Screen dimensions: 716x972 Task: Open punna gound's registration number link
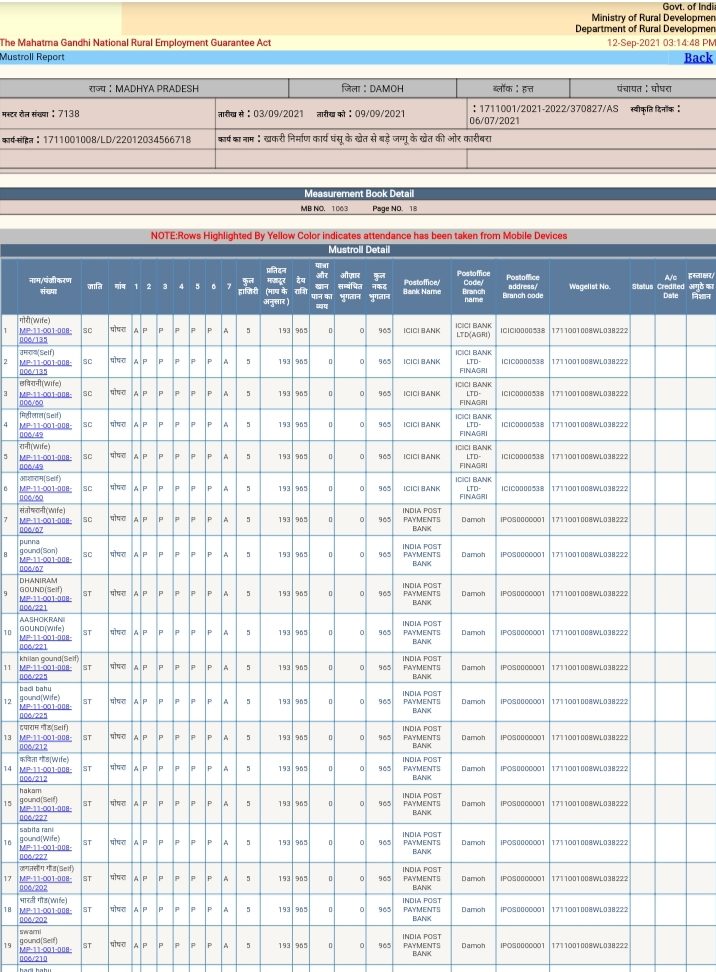[x=45, y=564]
